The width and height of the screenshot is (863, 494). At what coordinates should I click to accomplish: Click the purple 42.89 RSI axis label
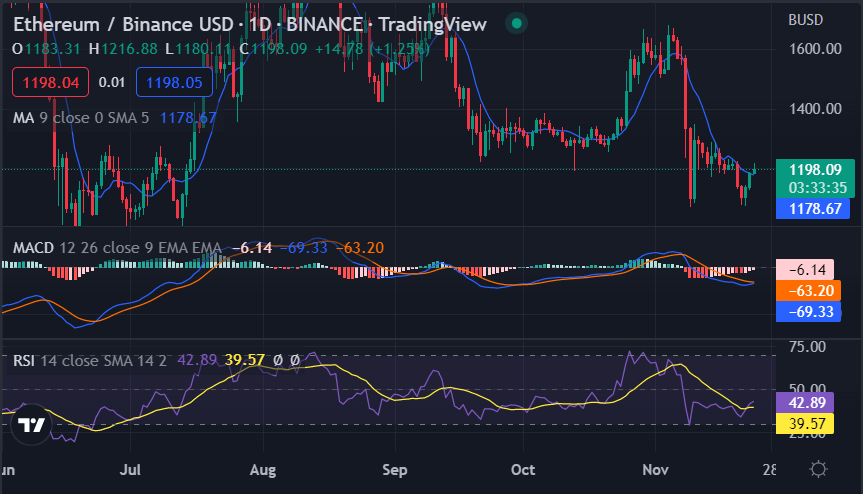click(805, 403)
